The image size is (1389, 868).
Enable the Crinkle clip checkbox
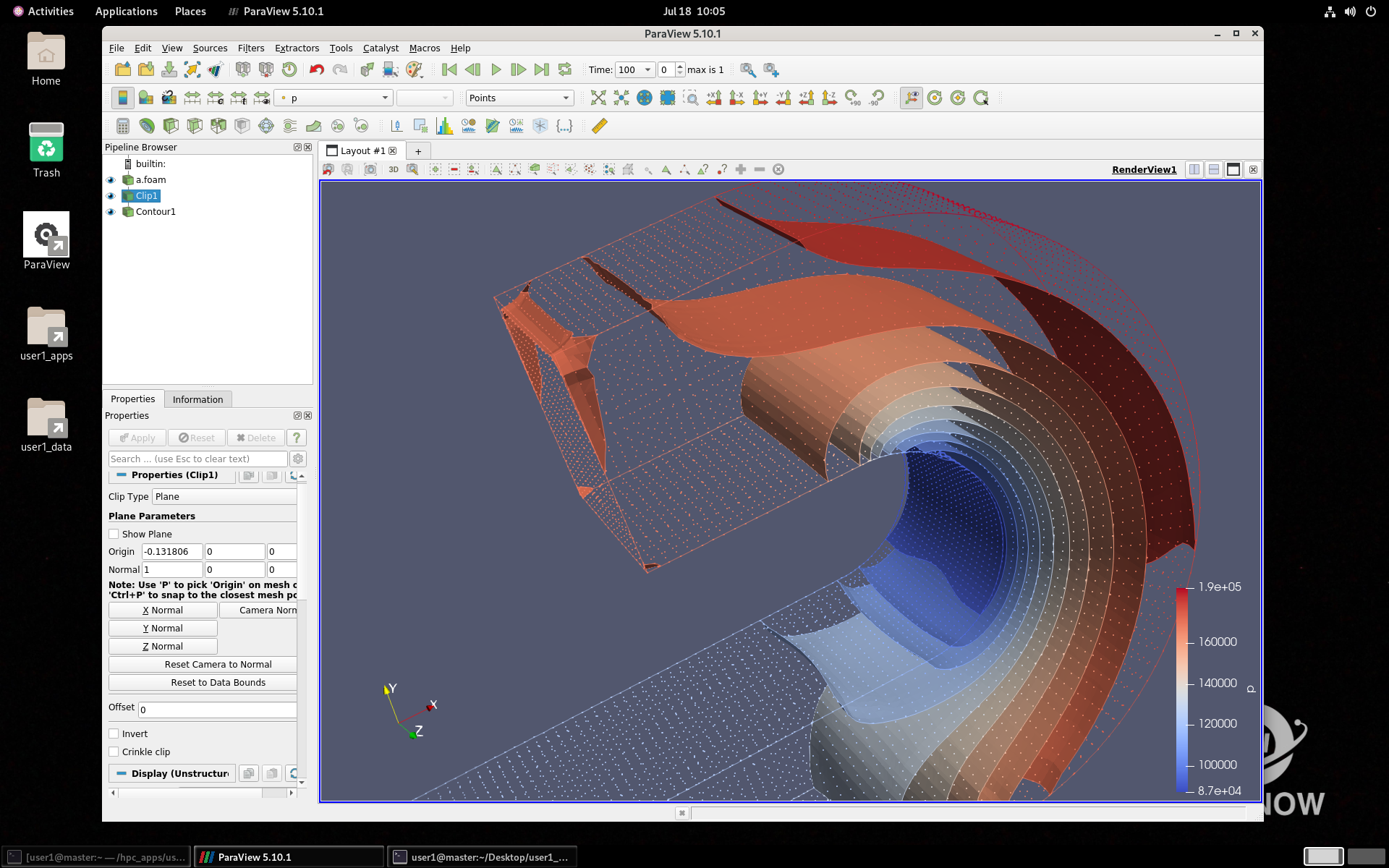pyautogui.click(x=114, y=752)
